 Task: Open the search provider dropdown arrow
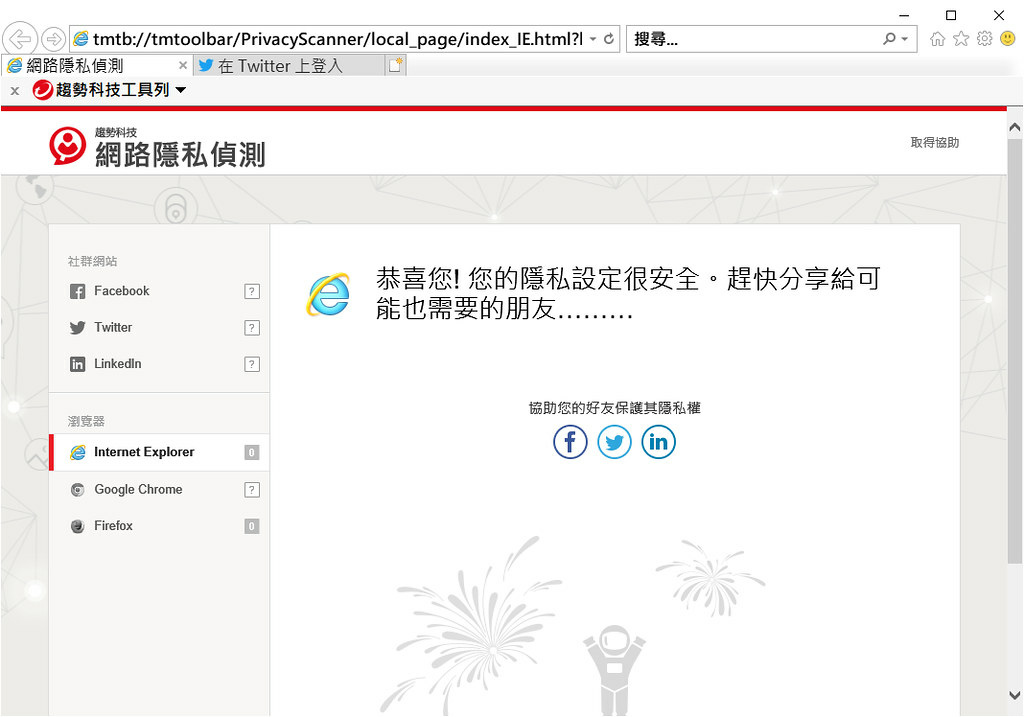coord(904,39)
